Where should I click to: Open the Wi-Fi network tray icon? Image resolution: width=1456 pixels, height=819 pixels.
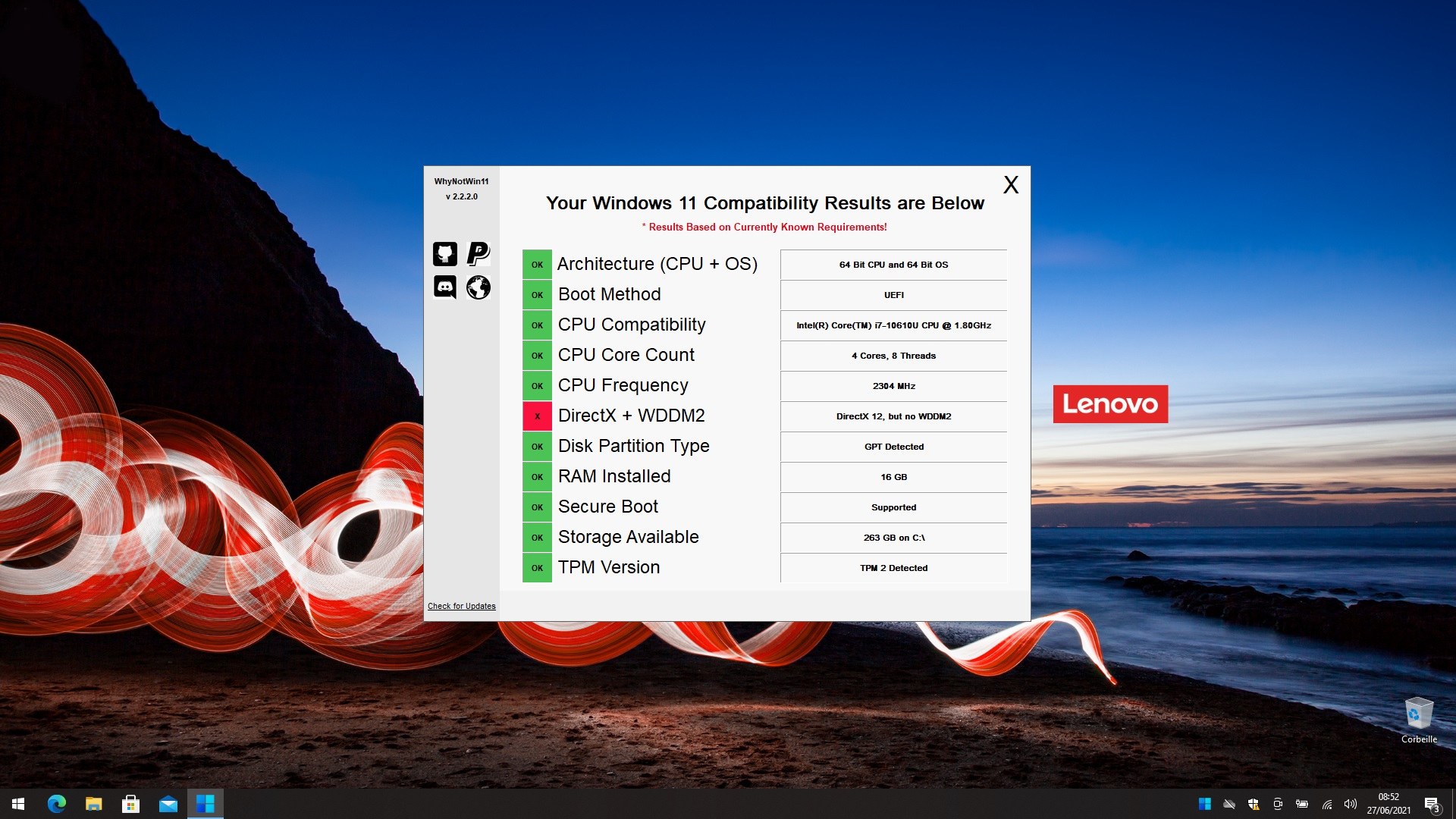1326,804
